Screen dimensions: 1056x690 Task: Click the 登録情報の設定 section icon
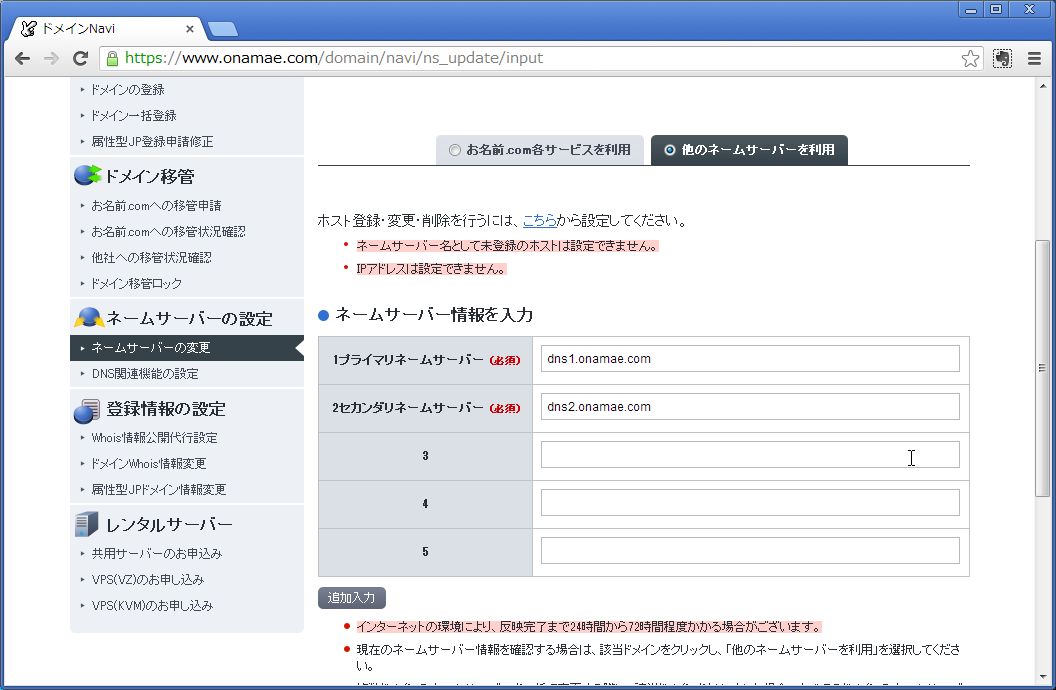tap(87, 410)
